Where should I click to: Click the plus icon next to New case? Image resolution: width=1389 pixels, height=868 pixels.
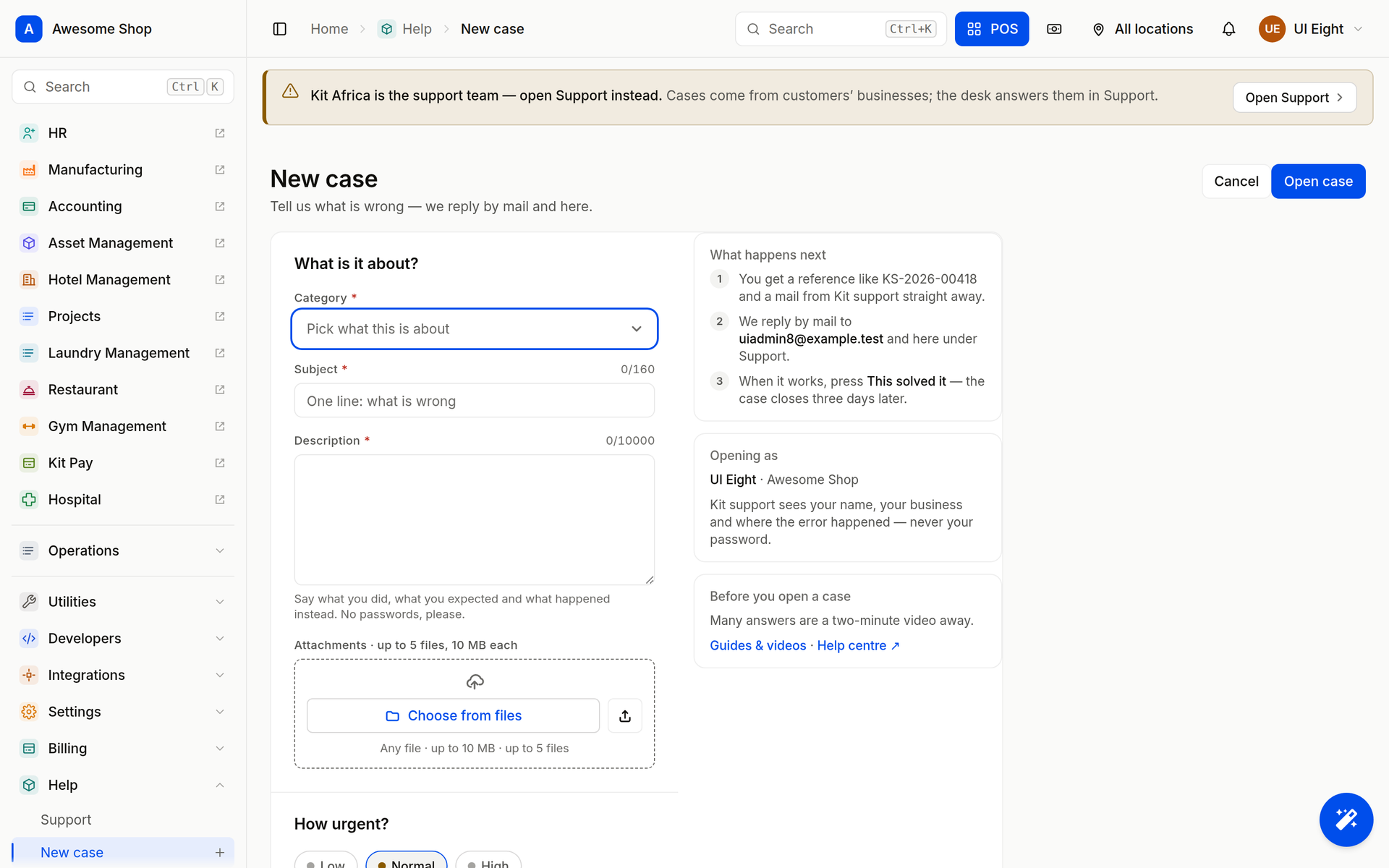[220, 853]
